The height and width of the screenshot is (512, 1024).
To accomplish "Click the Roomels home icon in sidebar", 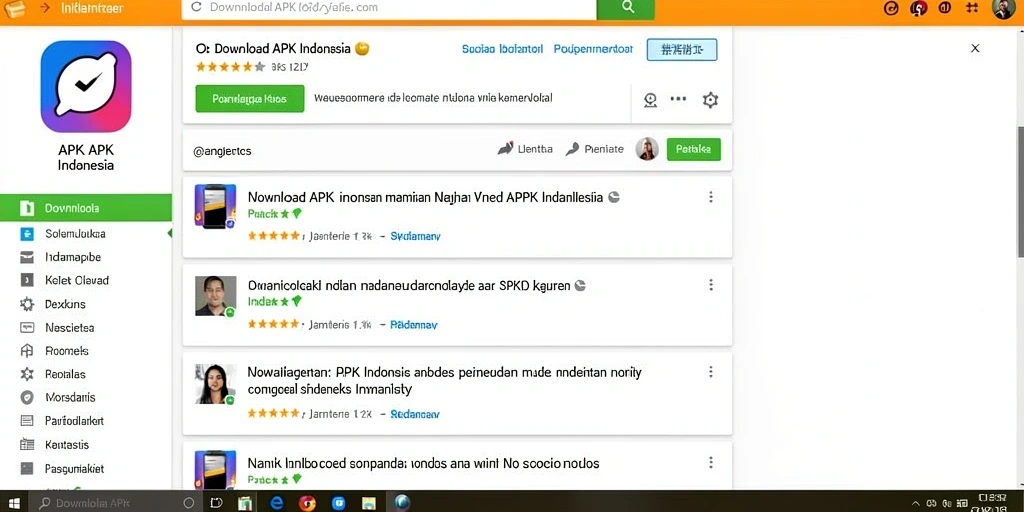I will click(27, 351).
